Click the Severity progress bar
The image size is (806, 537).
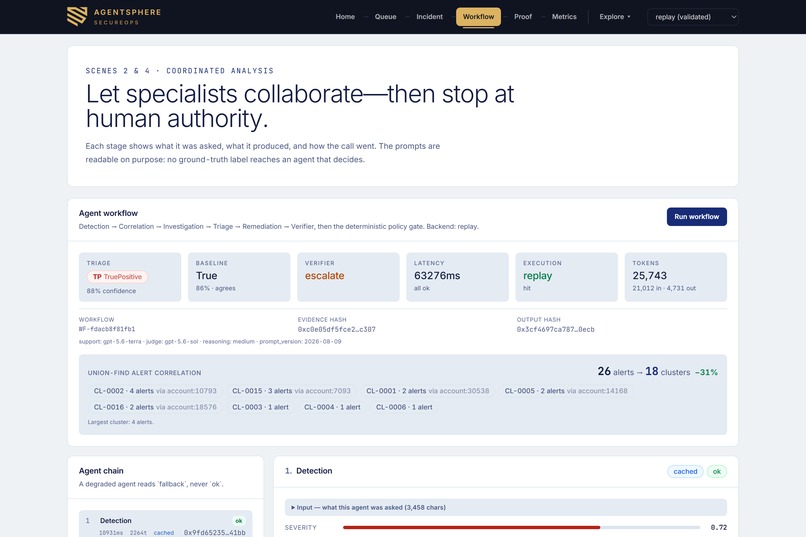[521, 527]
